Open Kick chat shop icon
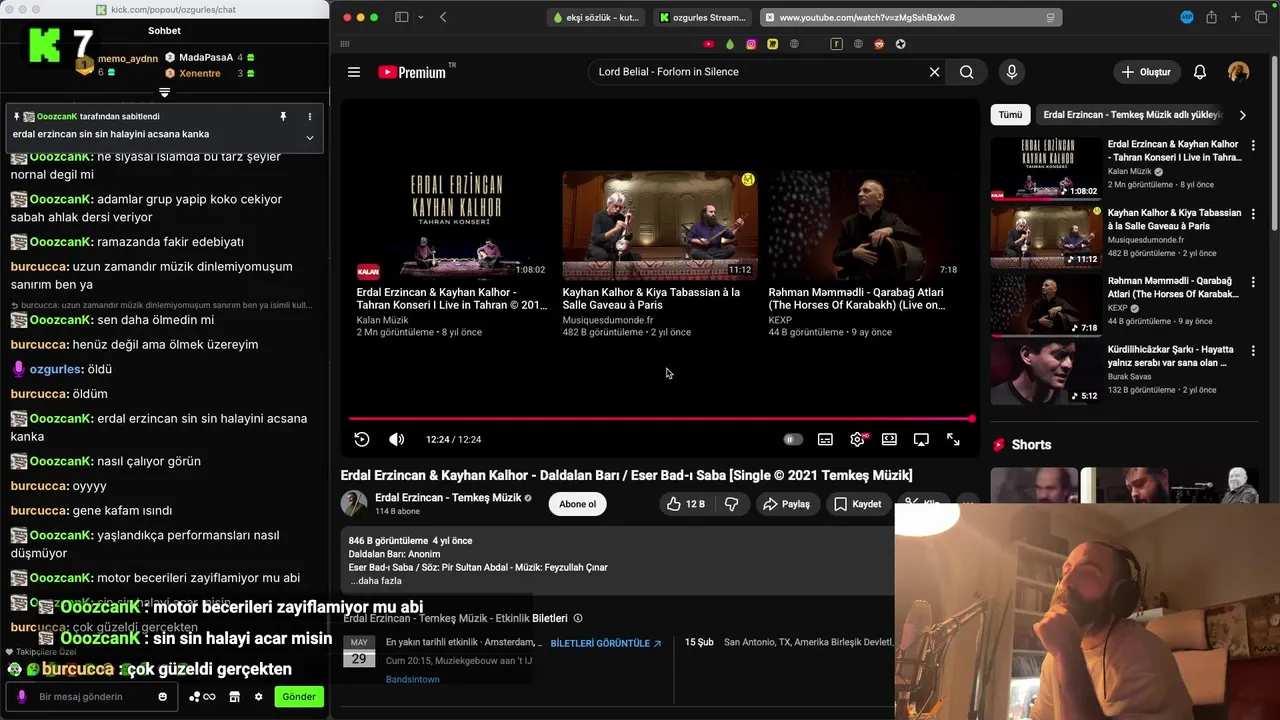The height and width of the screenshot is (720, 1280). coord(234,697)
